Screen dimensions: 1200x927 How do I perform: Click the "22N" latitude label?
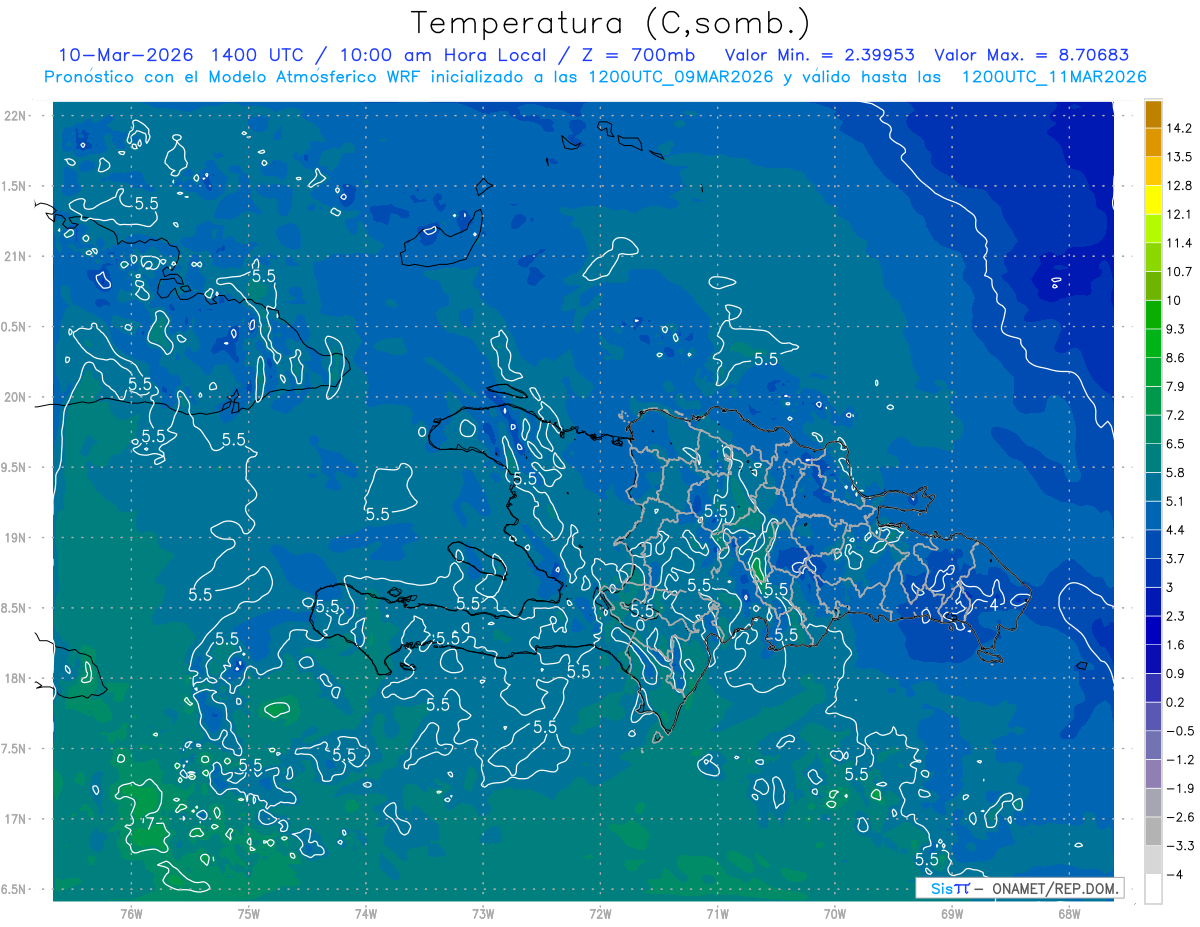pyautogui.click(x=17, y=116)
